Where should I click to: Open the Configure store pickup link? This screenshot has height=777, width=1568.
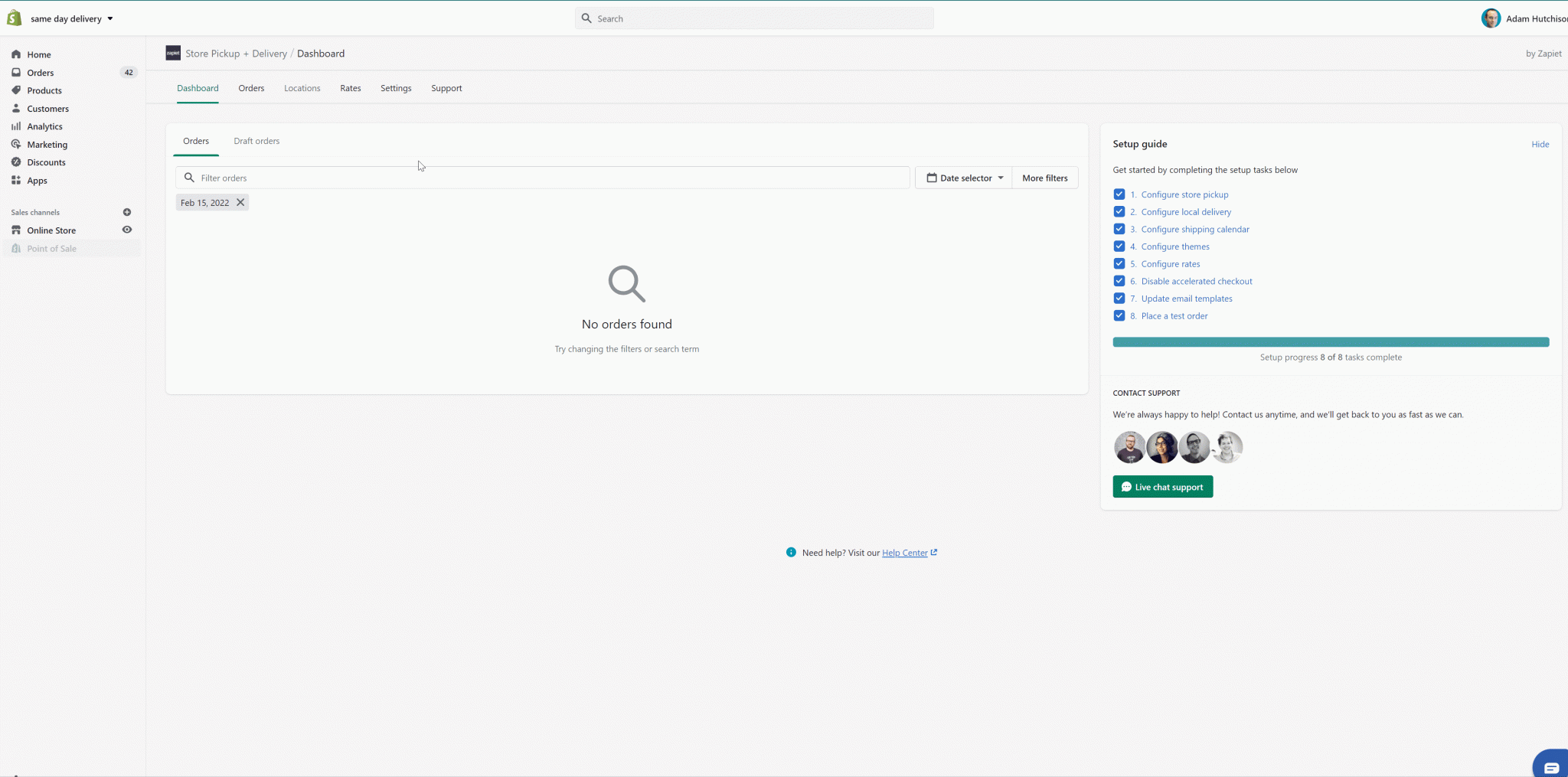(1184, 194)
